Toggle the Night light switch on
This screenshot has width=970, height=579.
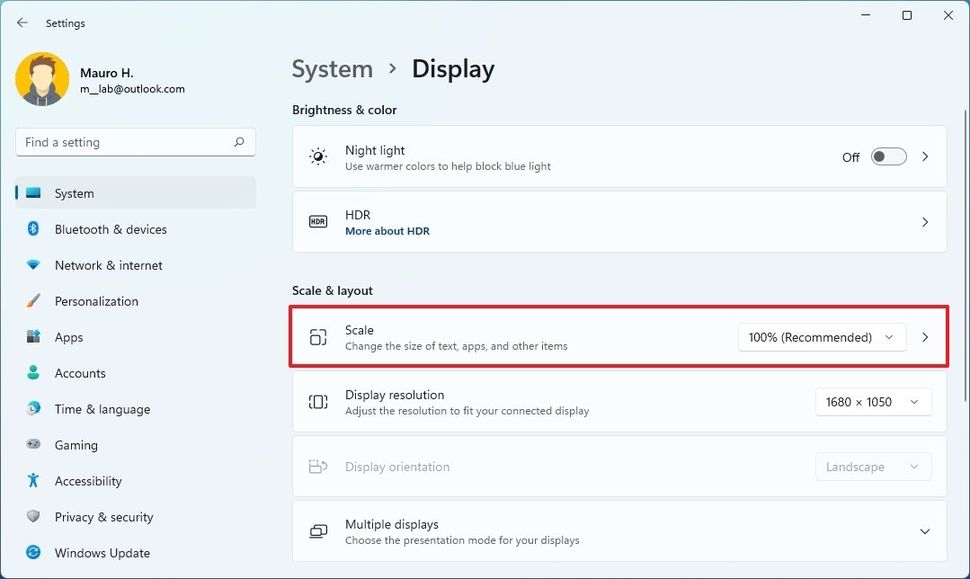(888, 157)
